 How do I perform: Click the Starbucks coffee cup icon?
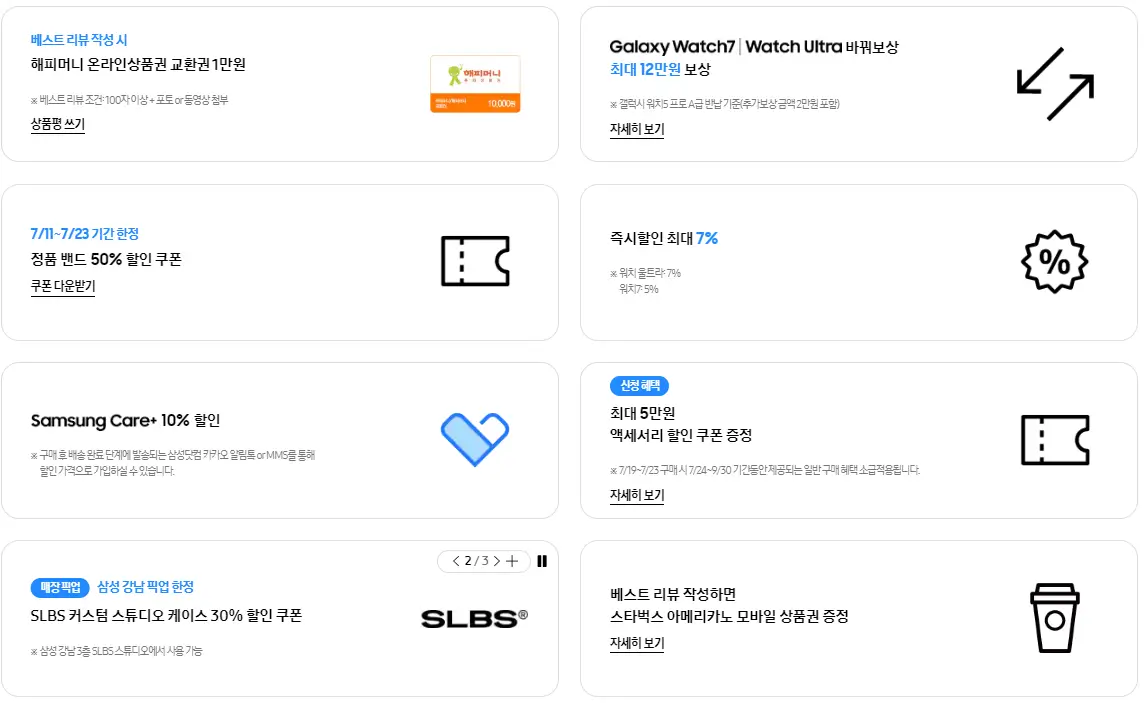(x=1055, y=618)
